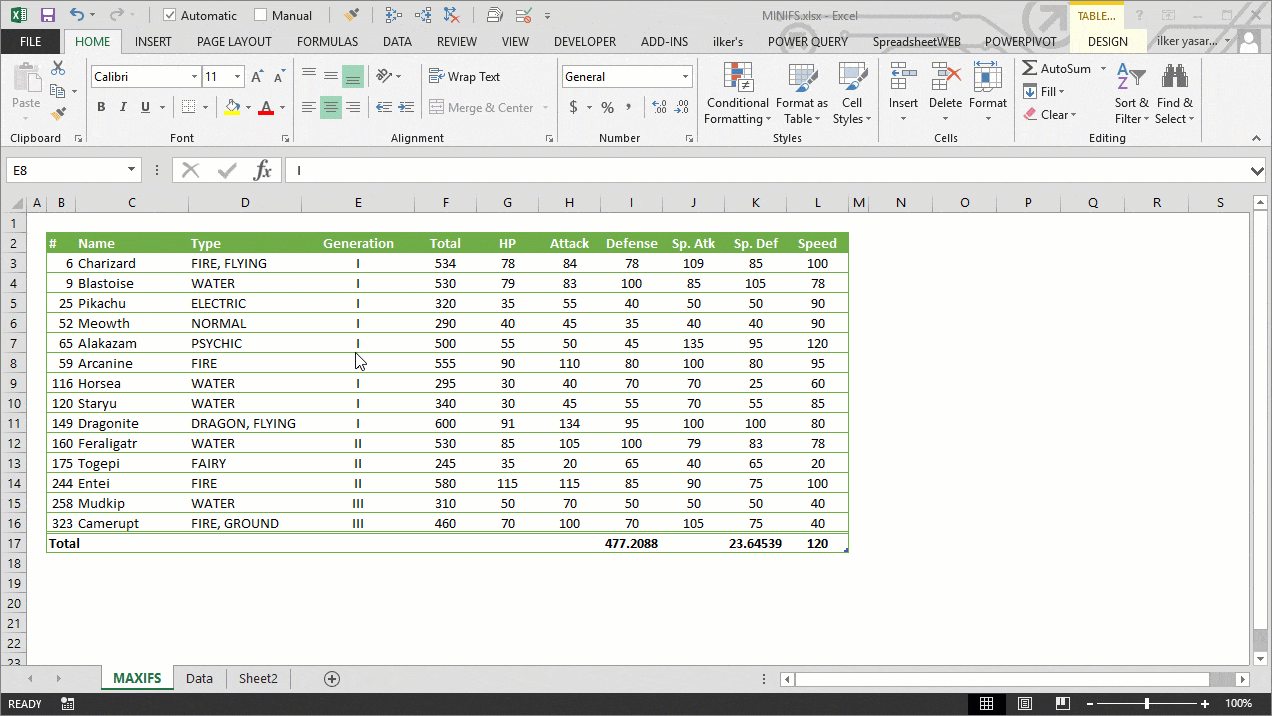Switch to the FORMULAS ribbon tab

[x=327, y=41]
